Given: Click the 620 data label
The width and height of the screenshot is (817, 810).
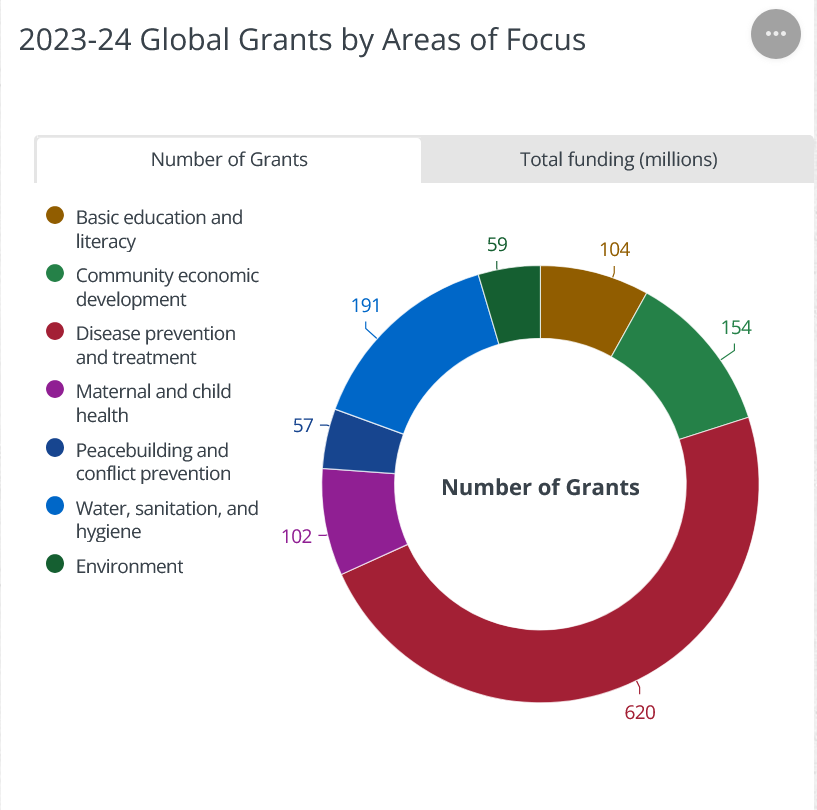Looking at the screenshot, I should point(640,713).
